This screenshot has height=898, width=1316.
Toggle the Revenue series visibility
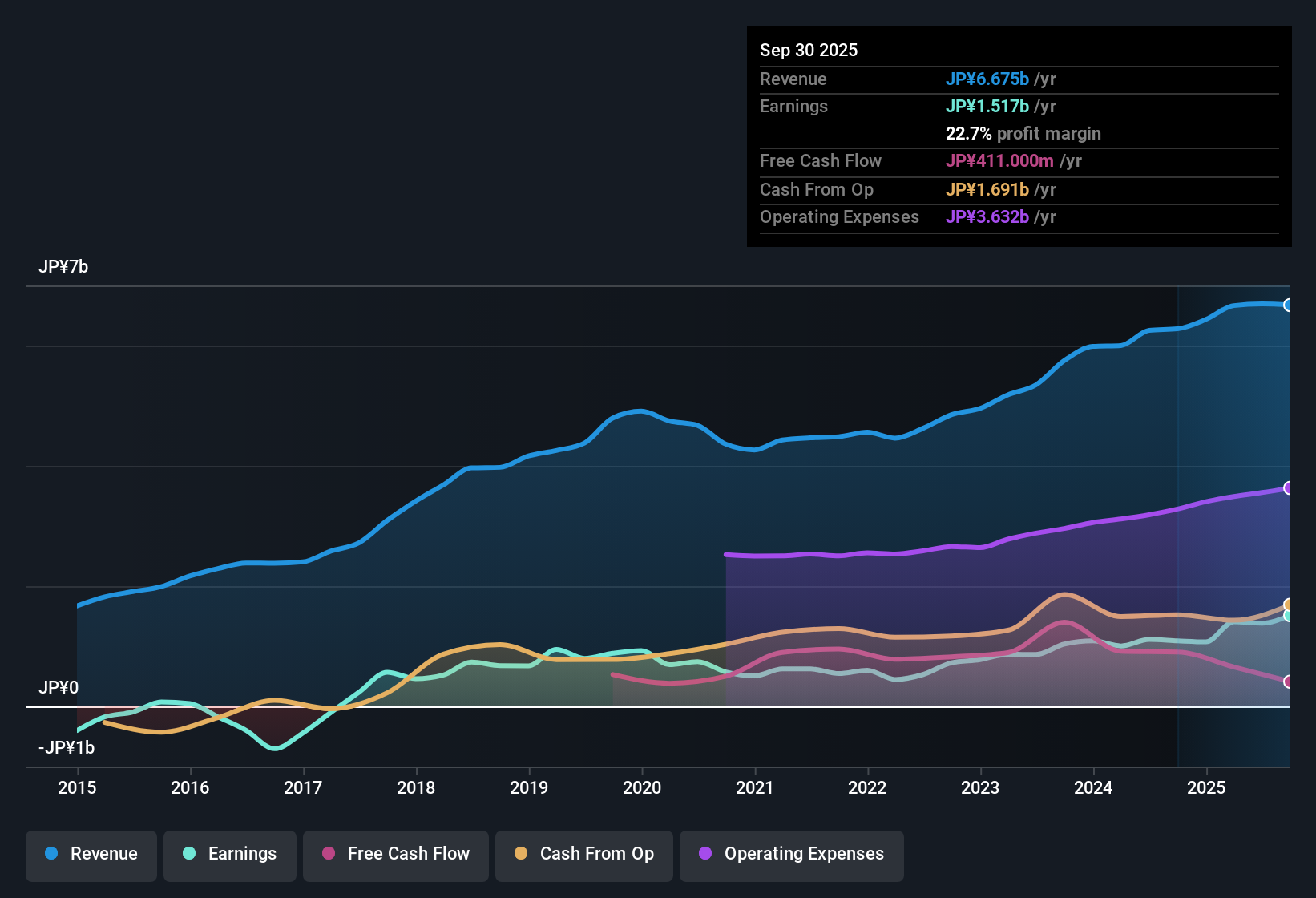point(91,854)
